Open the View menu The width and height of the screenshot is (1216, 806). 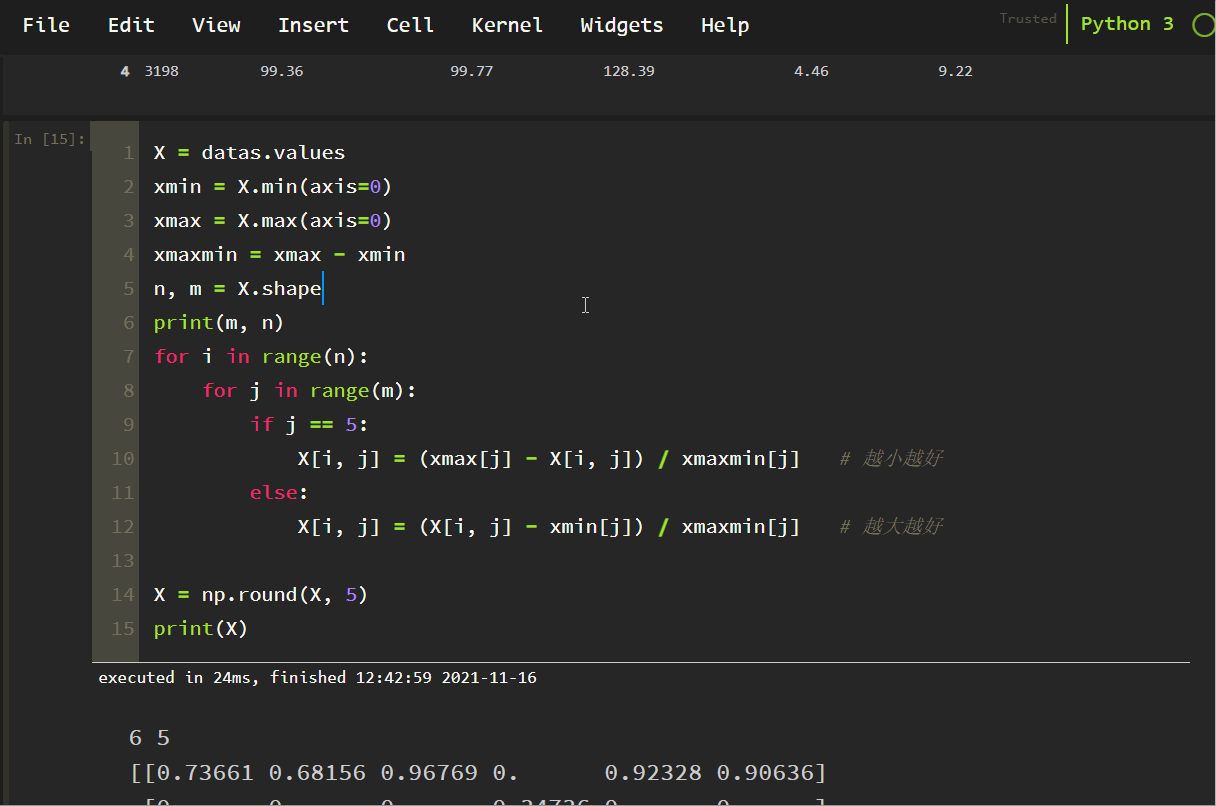click(x=216, y=25)
